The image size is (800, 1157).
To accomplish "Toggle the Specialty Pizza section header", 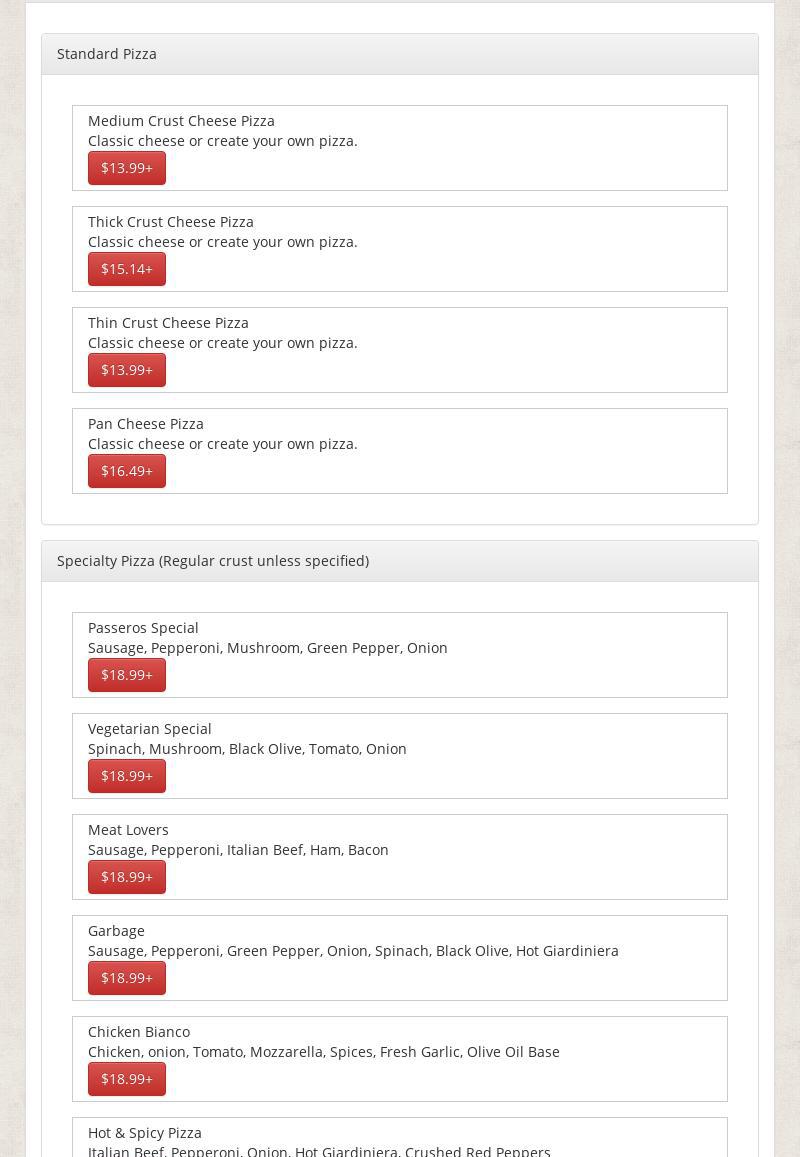I will pyautogui.click(x=213, y=561).
